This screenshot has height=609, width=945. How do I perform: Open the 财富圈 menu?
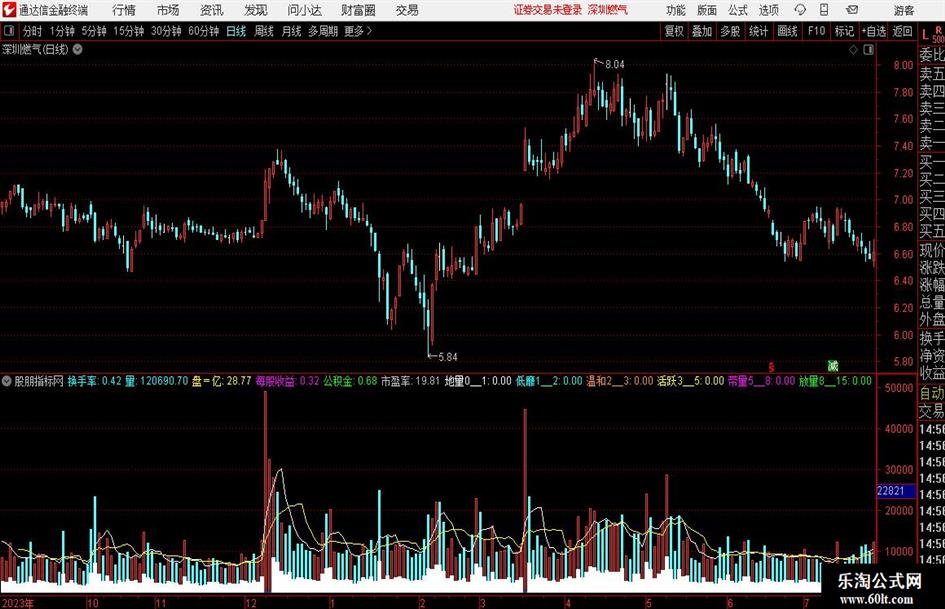(x=358, y=10)
